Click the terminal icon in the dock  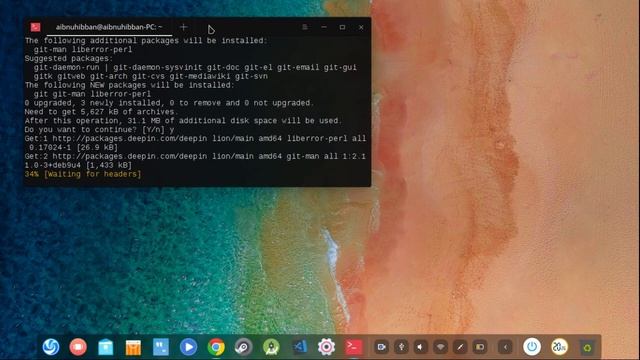point(353,347)
